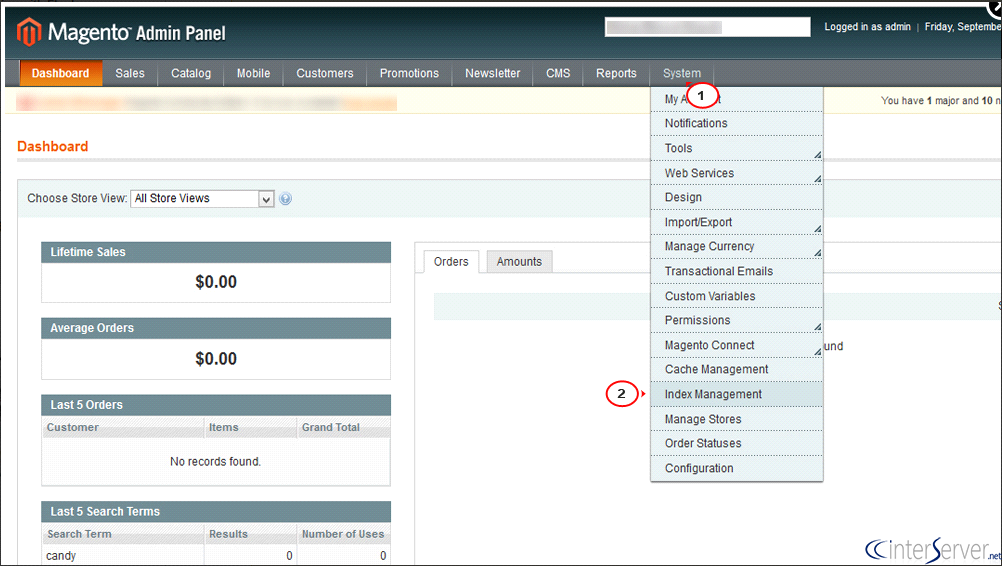Open the Promotions menu
Viewport: 1002px width, 566px height.
pos(409,73)
